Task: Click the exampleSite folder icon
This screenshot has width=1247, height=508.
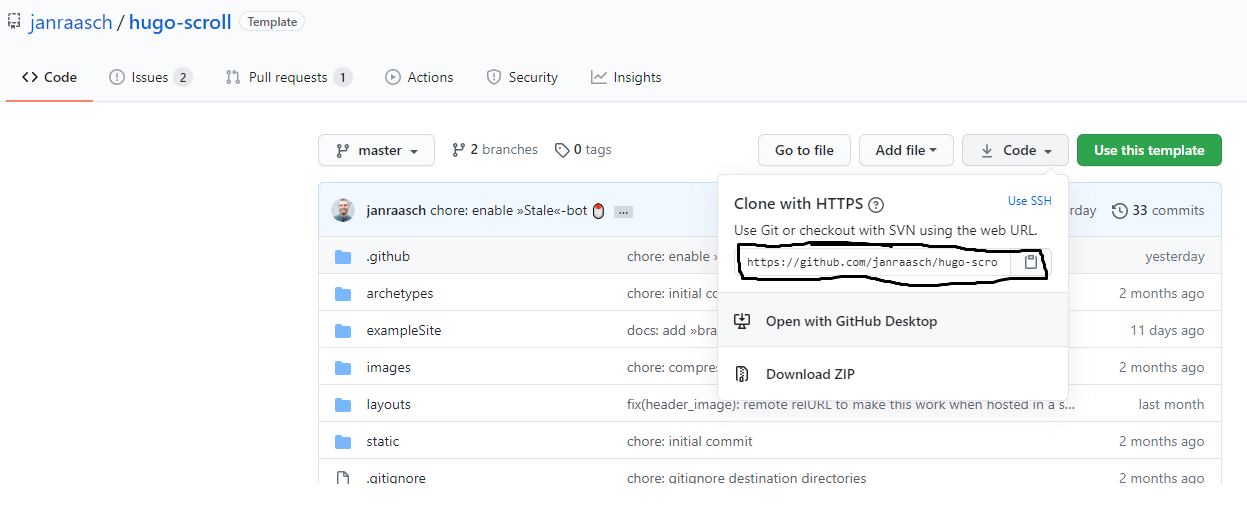Action: coord(343,331)
